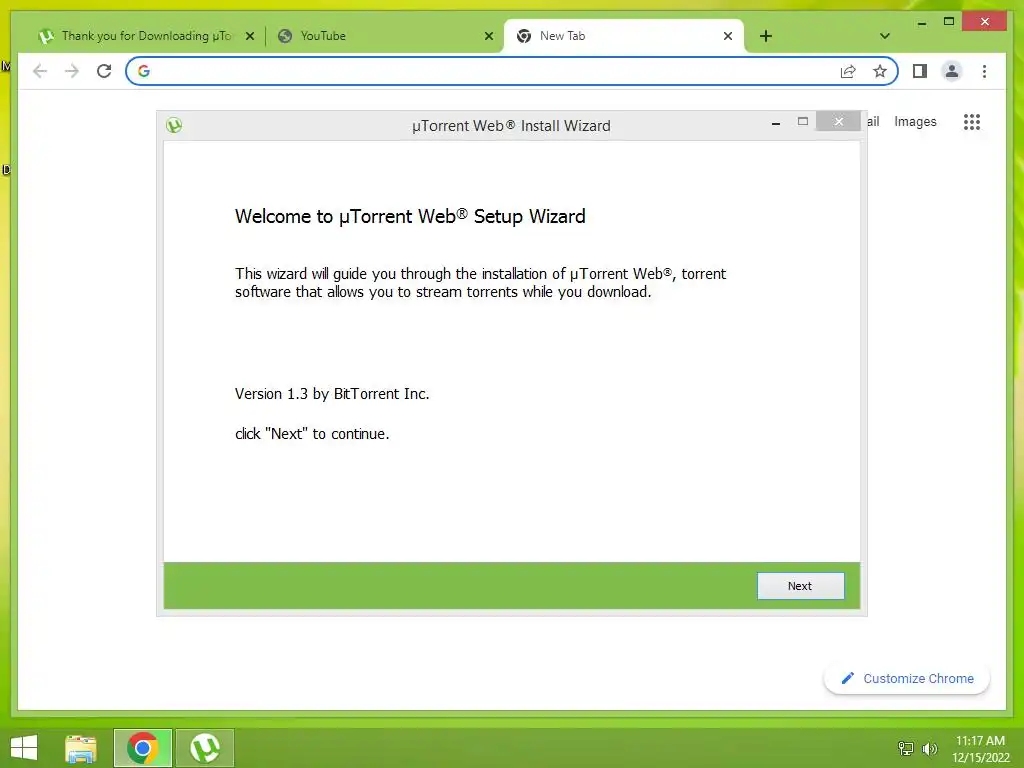Open the Google apps grid
The width and height of the screenshot is (1024, 768).
click(x=972, y=121)
